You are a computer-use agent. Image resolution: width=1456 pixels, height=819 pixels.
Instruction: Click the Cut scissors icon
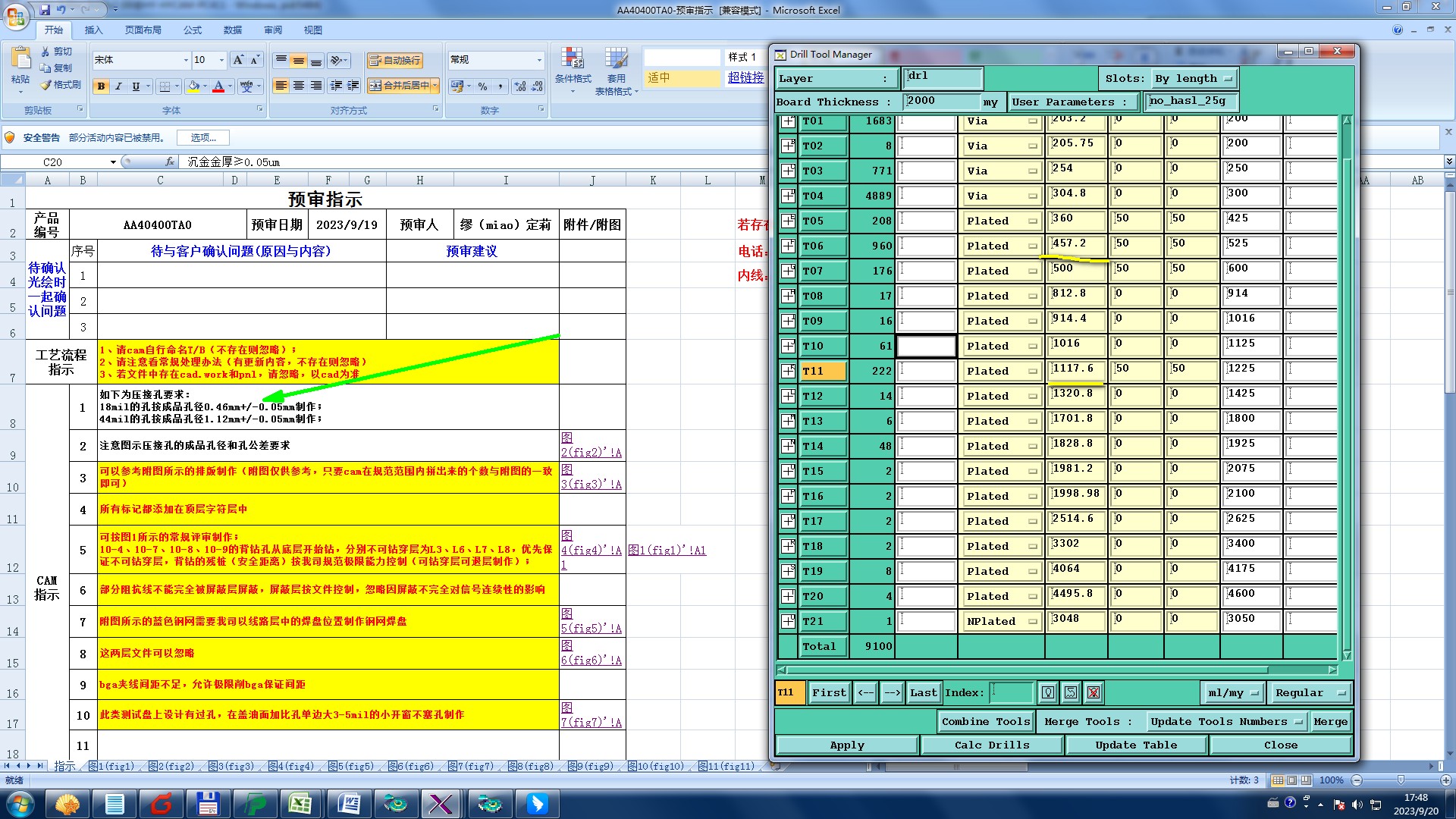46,52
